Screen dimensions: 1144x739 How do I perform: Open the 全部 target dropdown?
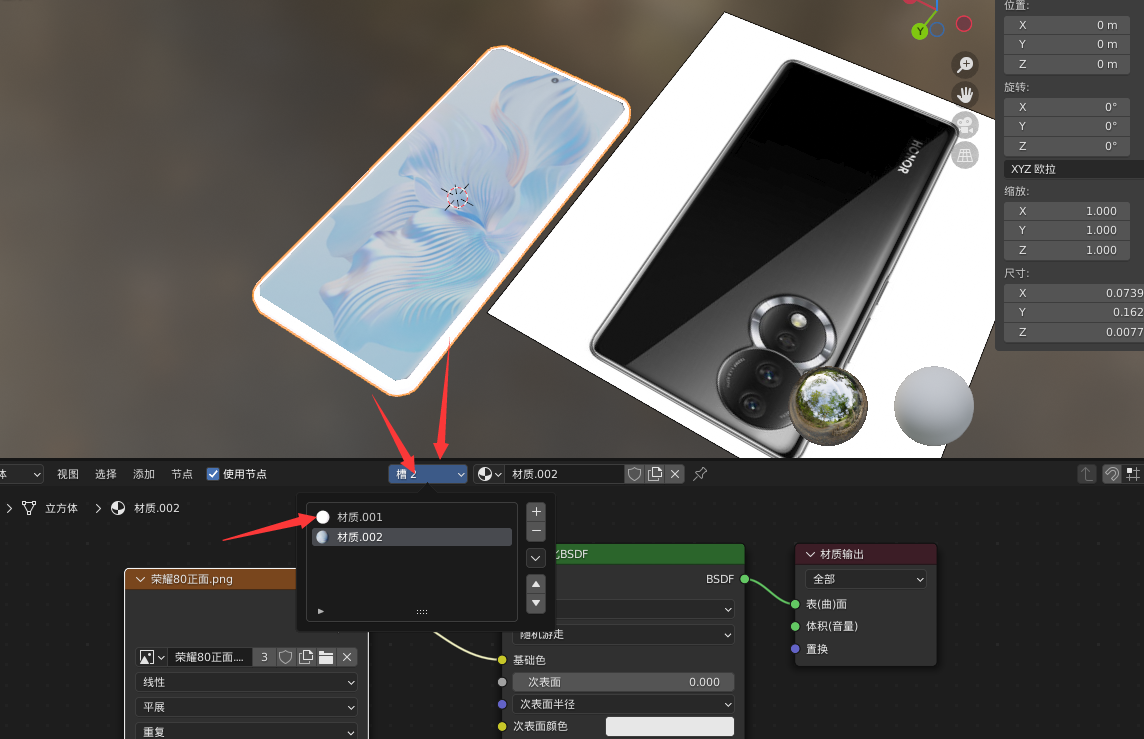click(x=866, y=579)
